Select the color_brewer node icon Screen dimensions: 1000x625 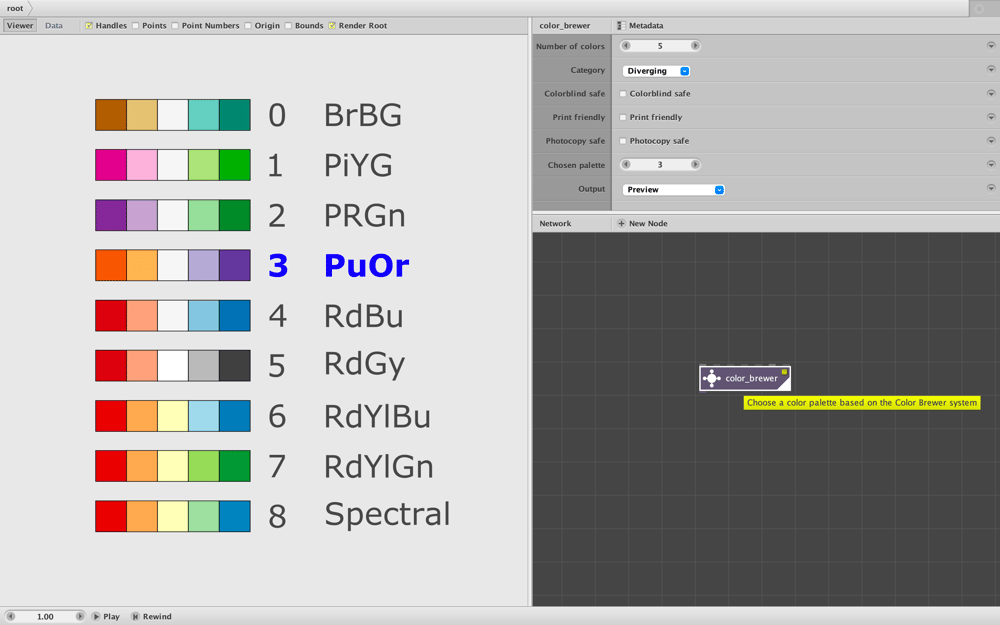click(x=711, y=378)
